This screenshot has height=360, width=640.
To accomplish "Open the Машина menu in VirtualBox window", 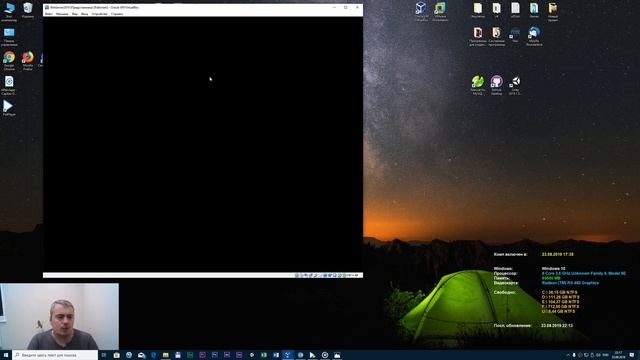I will coord(62,14).
